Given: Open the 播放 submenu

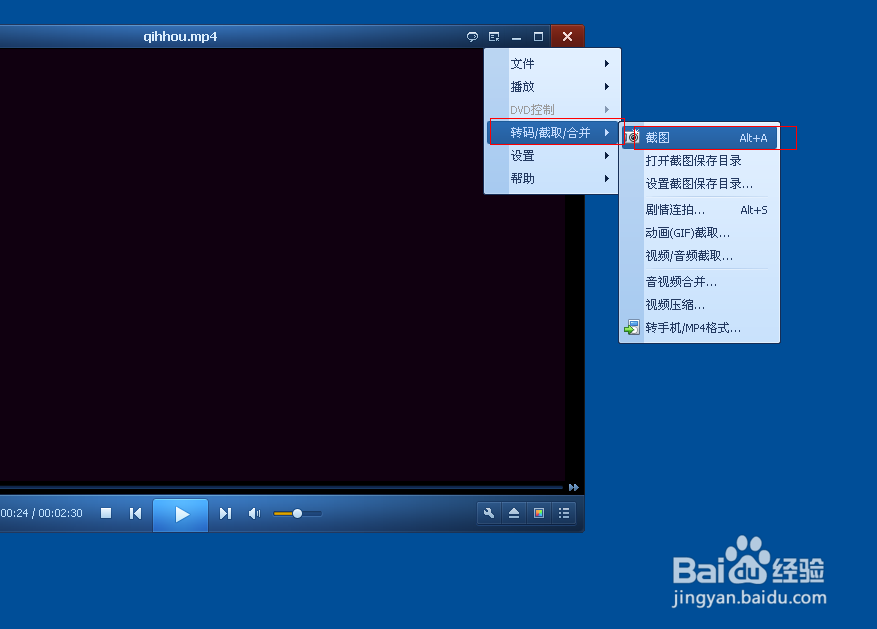Looking at the screenshot, I should pos(553,87).
